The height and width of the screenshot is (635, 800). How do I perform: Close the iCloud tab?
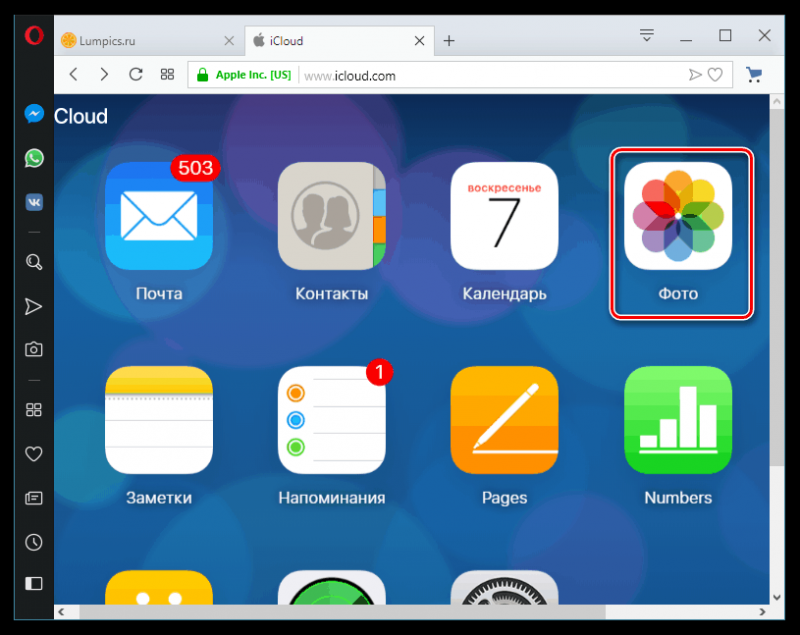click(419, 41)
